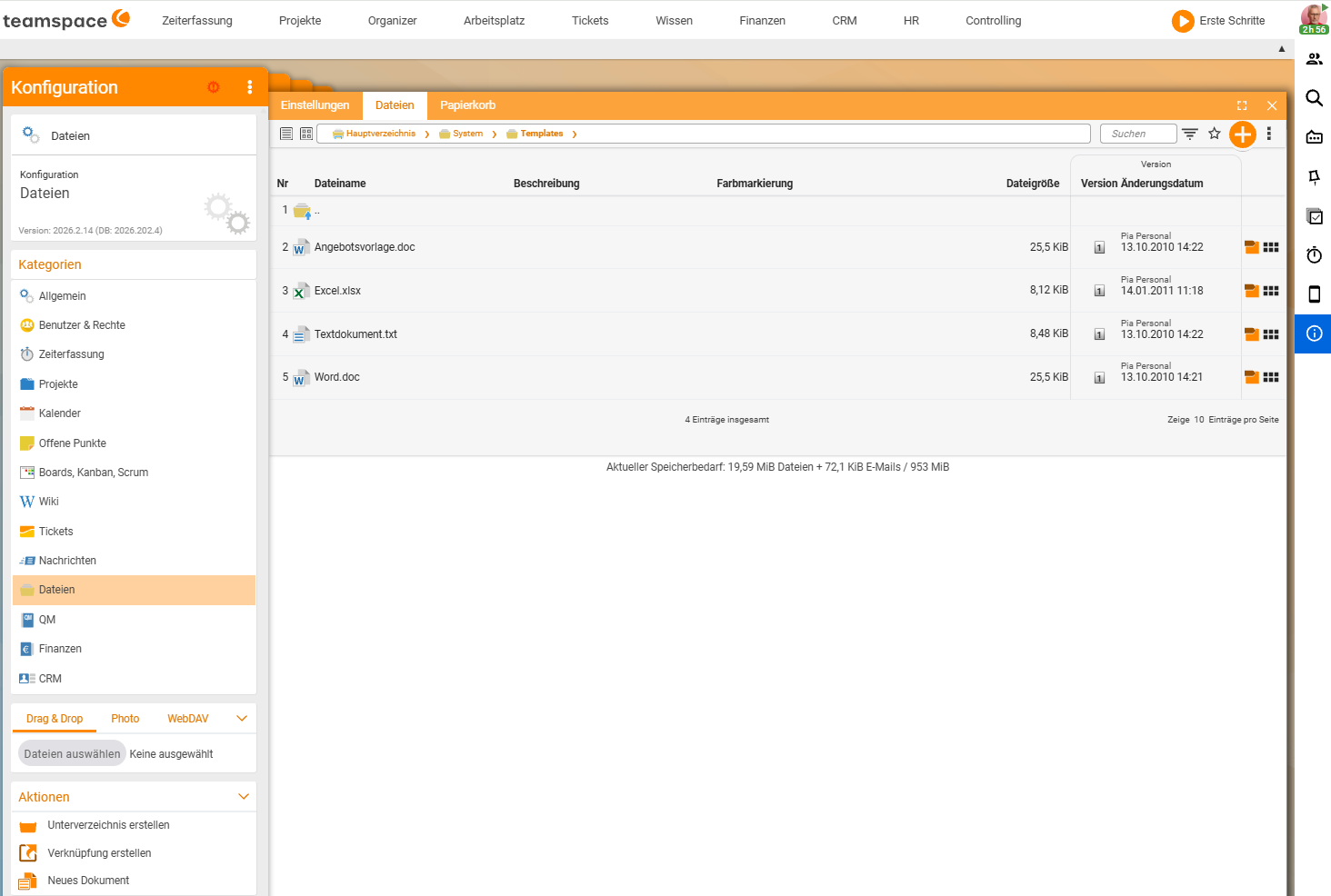Open Konfiguration panel three-dot menu
Viewport: 1331px width, 896px height.
pos(250,87)
